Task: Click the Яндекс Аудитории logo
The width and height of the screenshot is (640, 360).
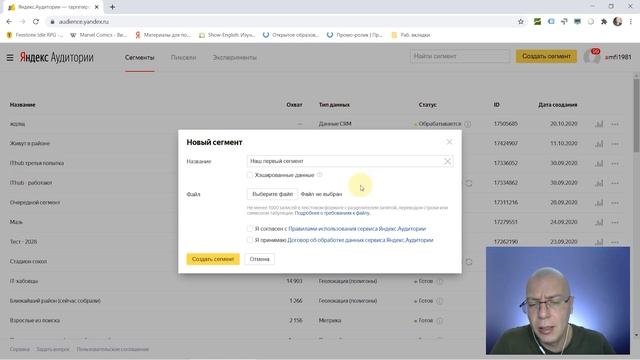Action: point(56,58)
